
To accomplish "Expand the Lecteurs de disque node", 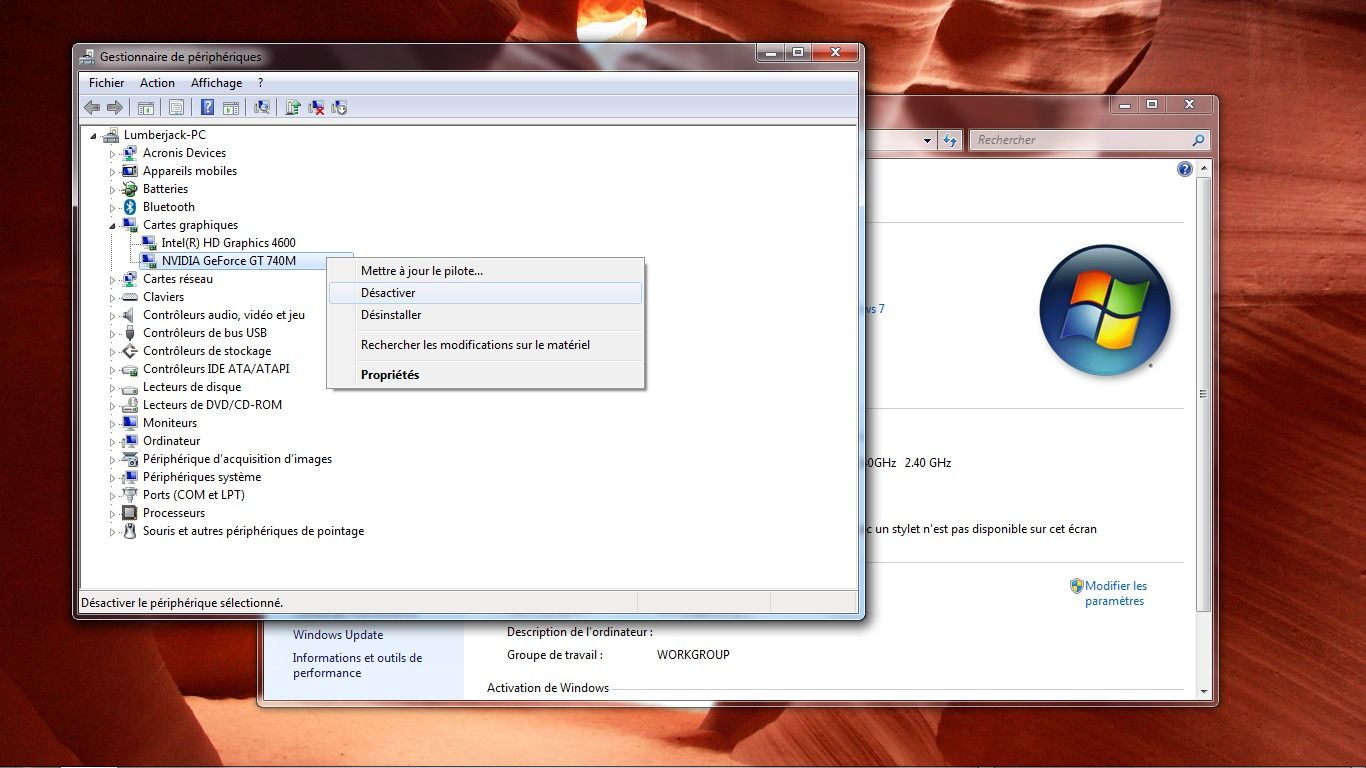I will coord(113,388).
